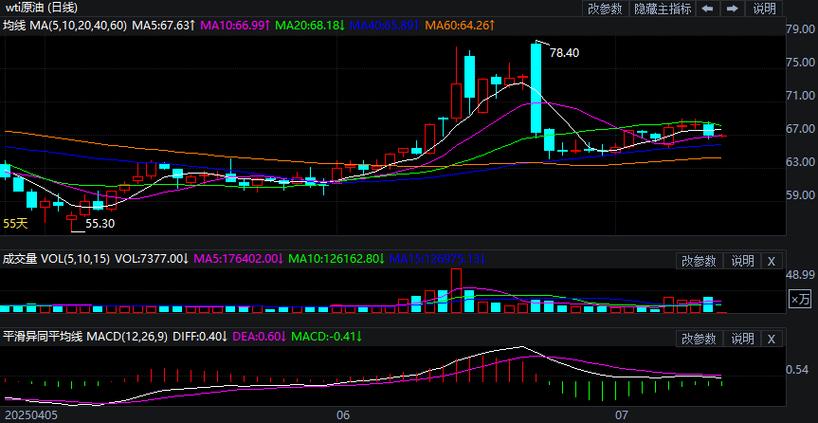Open 改参数 for the main MA chart

tap(604, 8)
